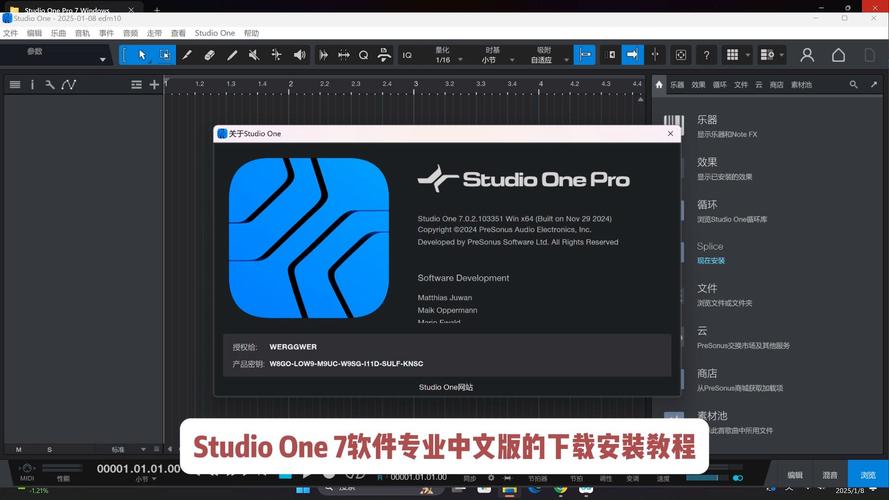Close the 关于Studio One dialog
This screenshot has width=889, height=500.
click(670, 133)
